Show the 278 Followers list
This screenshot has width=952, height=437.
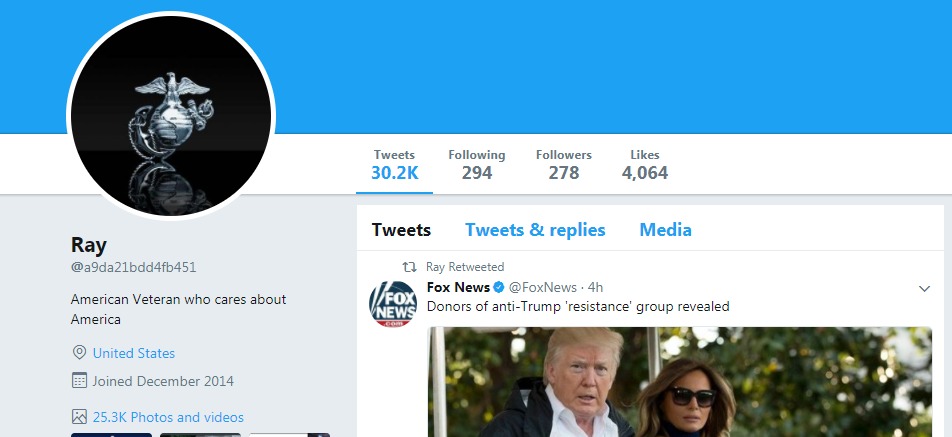pos(564,165)
